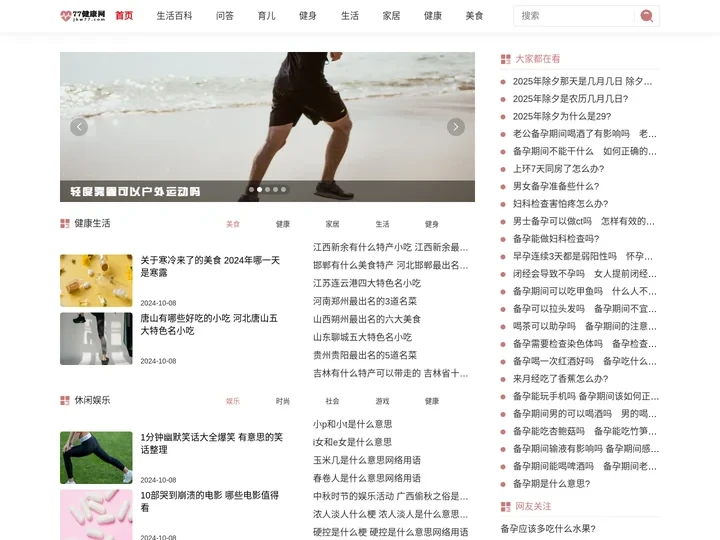The height and width of the screenshot is (540, 720).
Task: Select the fifth carousel indicator dot
Action: tap(283, 189)
